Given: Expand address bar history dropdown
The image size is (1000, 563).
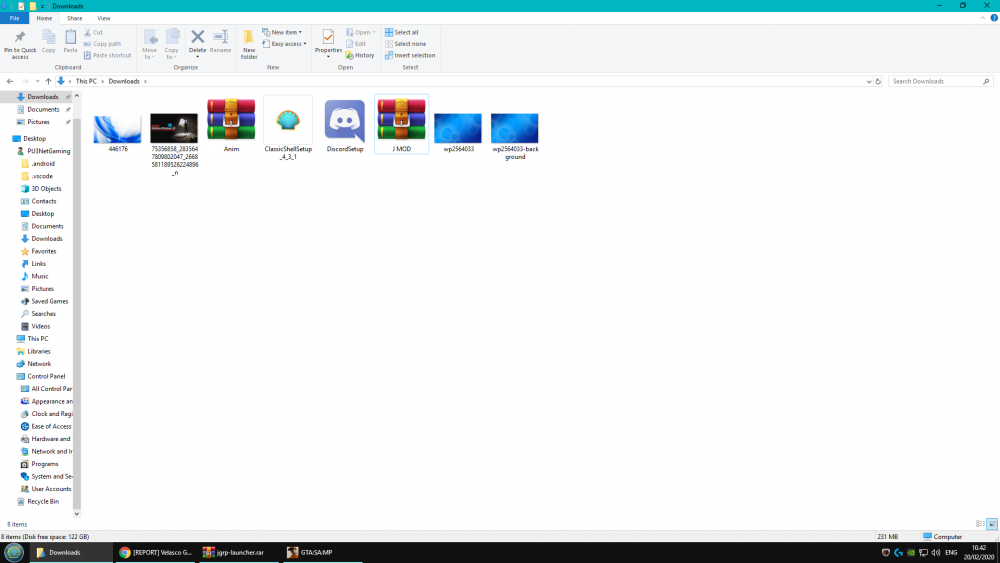Looking at the screenshot, I should (x=869, y=82).
